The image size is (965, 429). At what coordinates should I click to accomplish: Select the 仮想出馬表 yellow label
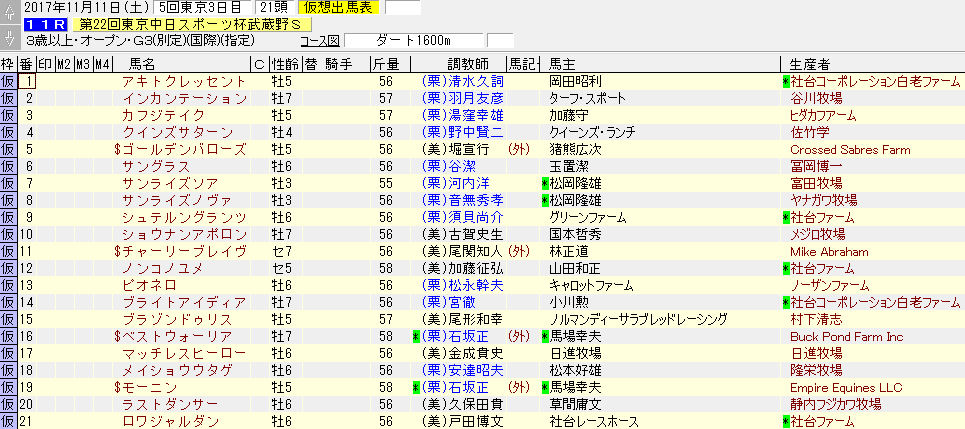click(338, 8)
